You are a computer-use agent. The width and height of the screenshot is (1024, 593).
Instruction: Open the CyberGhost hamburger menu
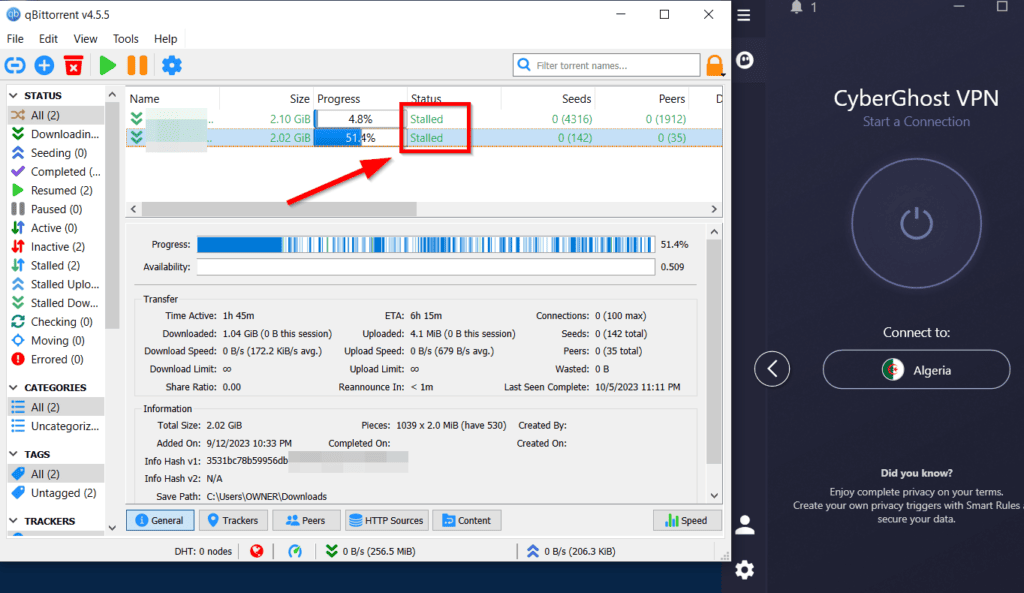pyautogui.click(x=744, y=16)
